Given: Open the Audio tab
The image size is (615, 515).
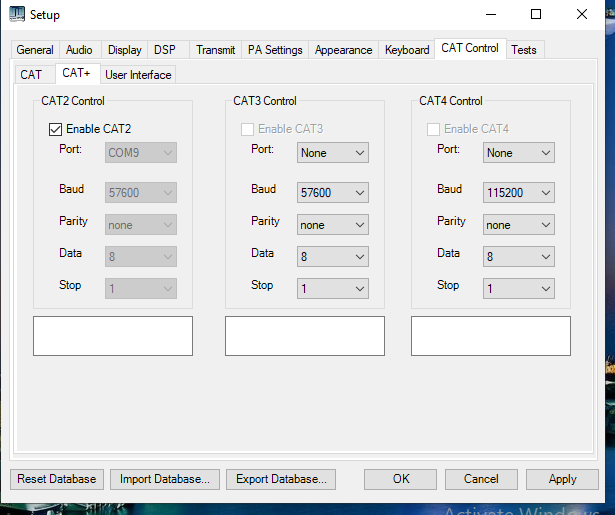Looking at the screenshot, I should 79,50.
